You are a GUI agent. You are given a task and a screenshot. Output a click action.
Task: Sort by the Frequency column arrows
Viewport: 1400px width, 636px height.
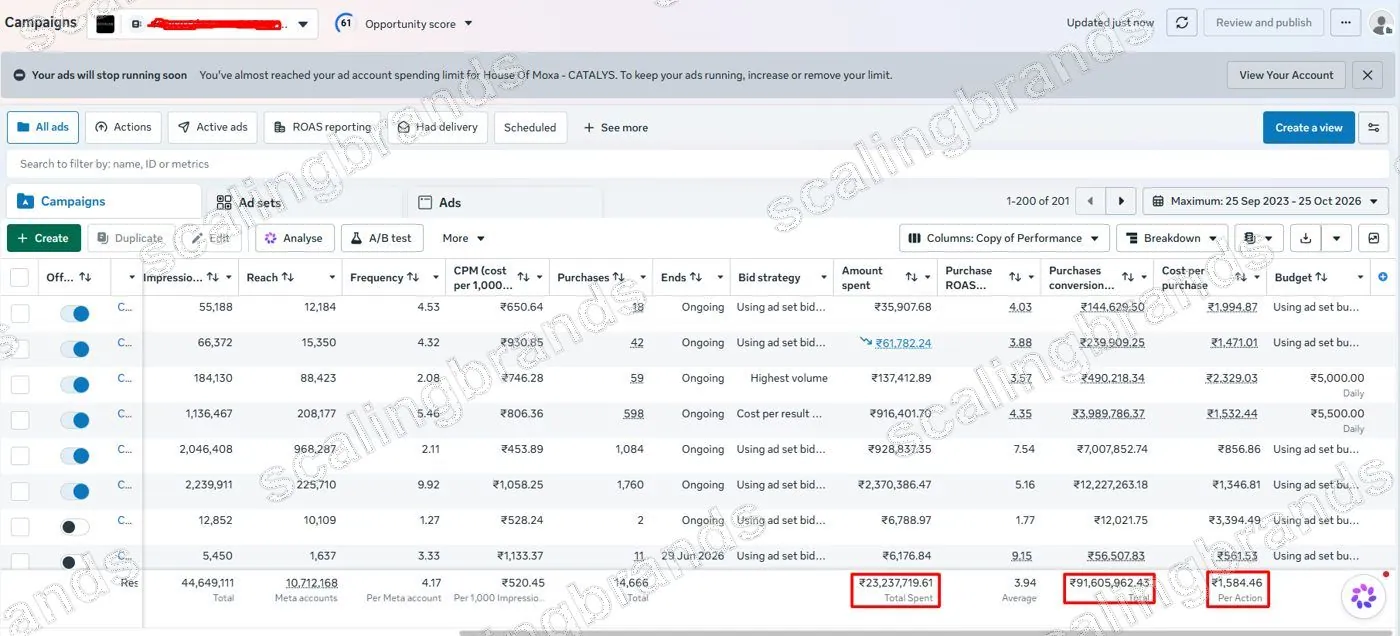coord(412,277)
